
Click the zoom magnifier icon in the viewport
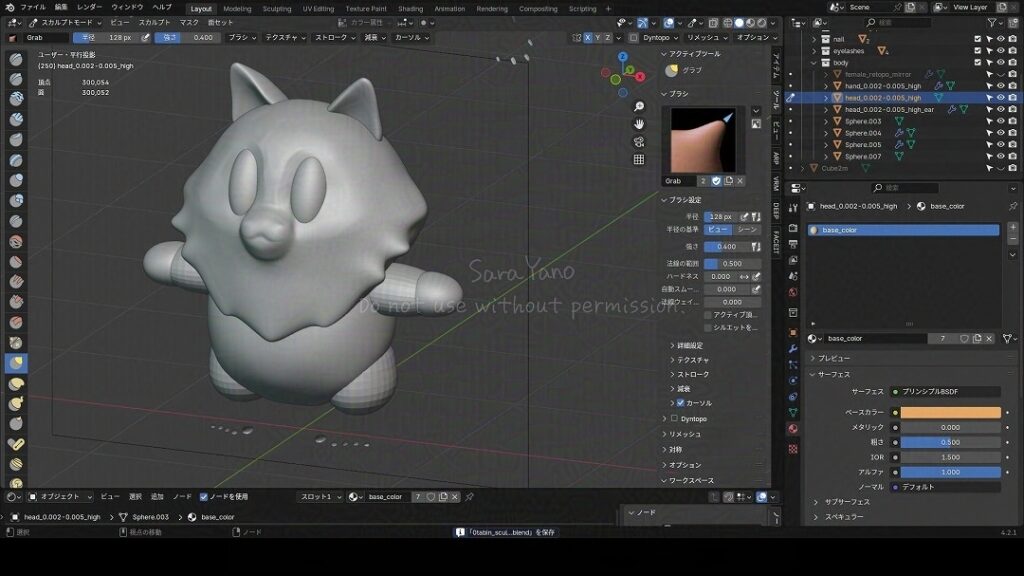pyautogui.click(x=639, y=107)
